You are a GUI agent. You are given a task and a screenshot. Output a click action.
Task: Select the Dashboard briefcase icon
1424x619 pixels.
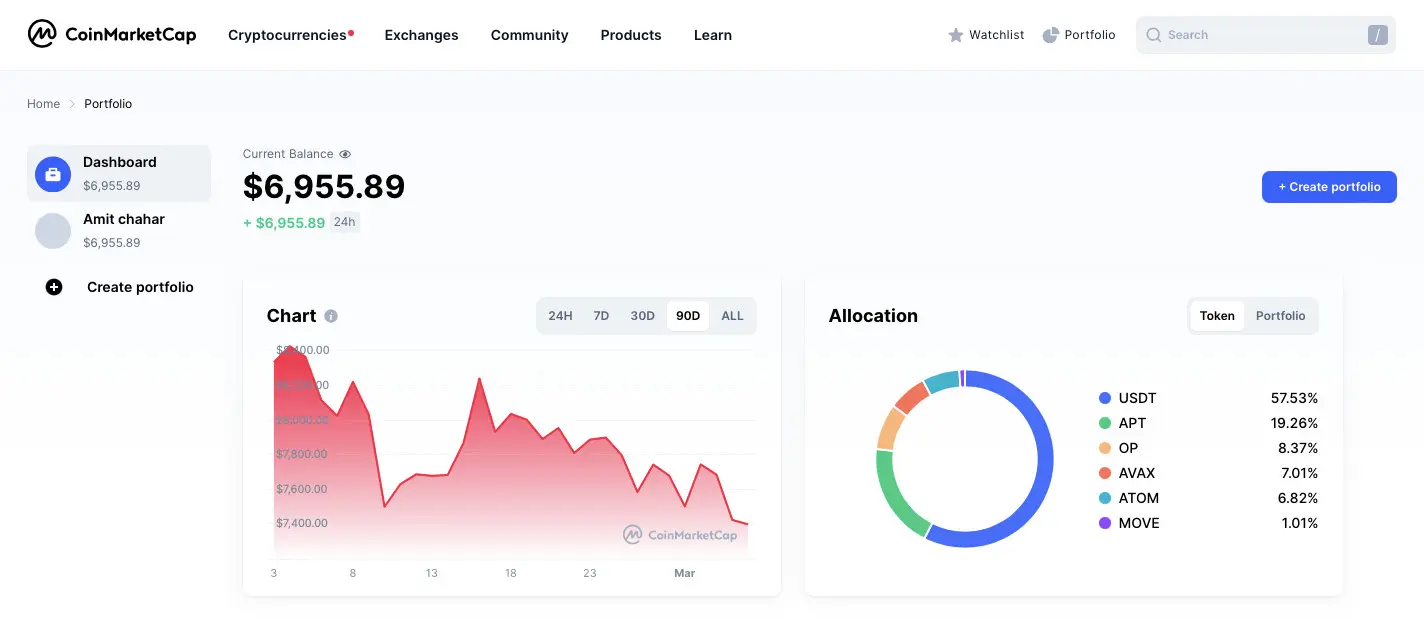pyautogui.click(x=52, y=173)
